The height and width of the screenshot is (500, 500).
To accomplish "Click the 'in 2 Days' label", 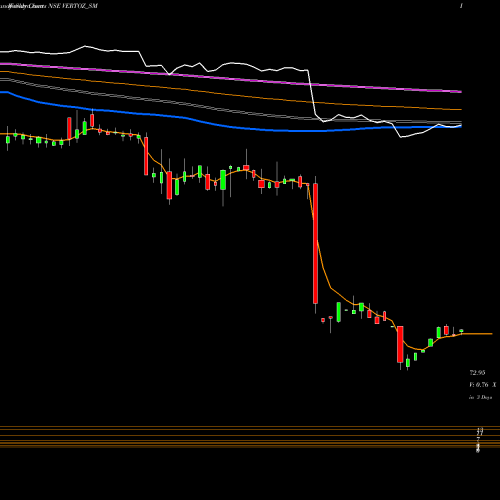I will click(480, 397).
